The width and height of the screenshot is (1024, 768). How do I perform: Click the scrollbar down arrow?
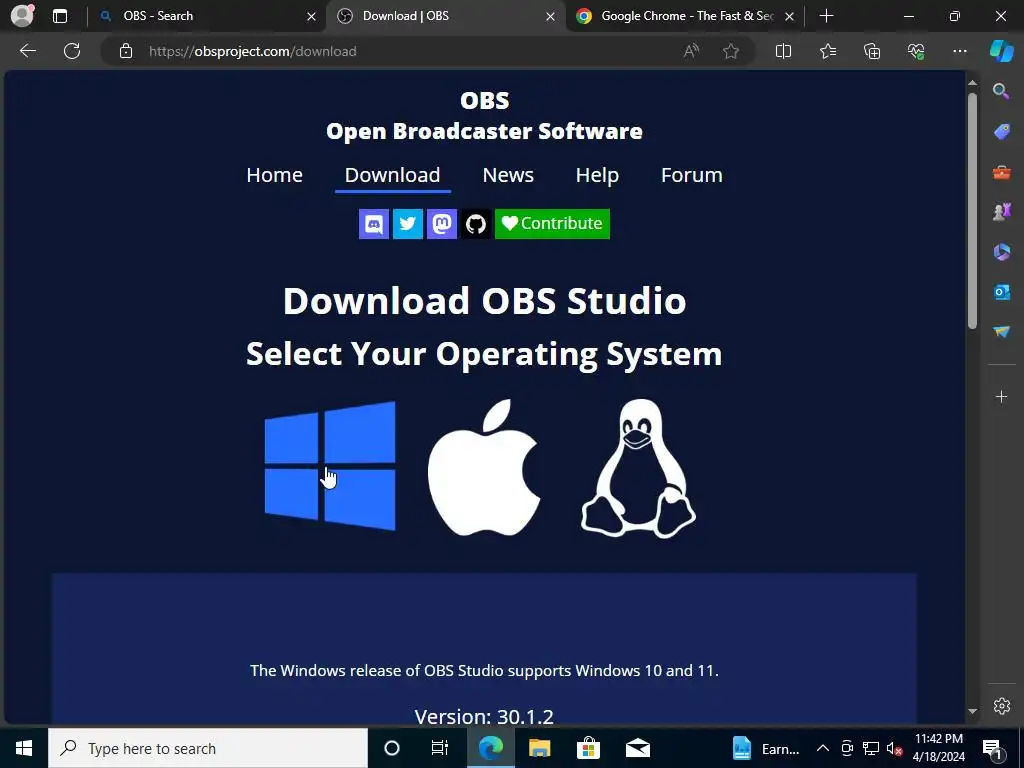972,711
